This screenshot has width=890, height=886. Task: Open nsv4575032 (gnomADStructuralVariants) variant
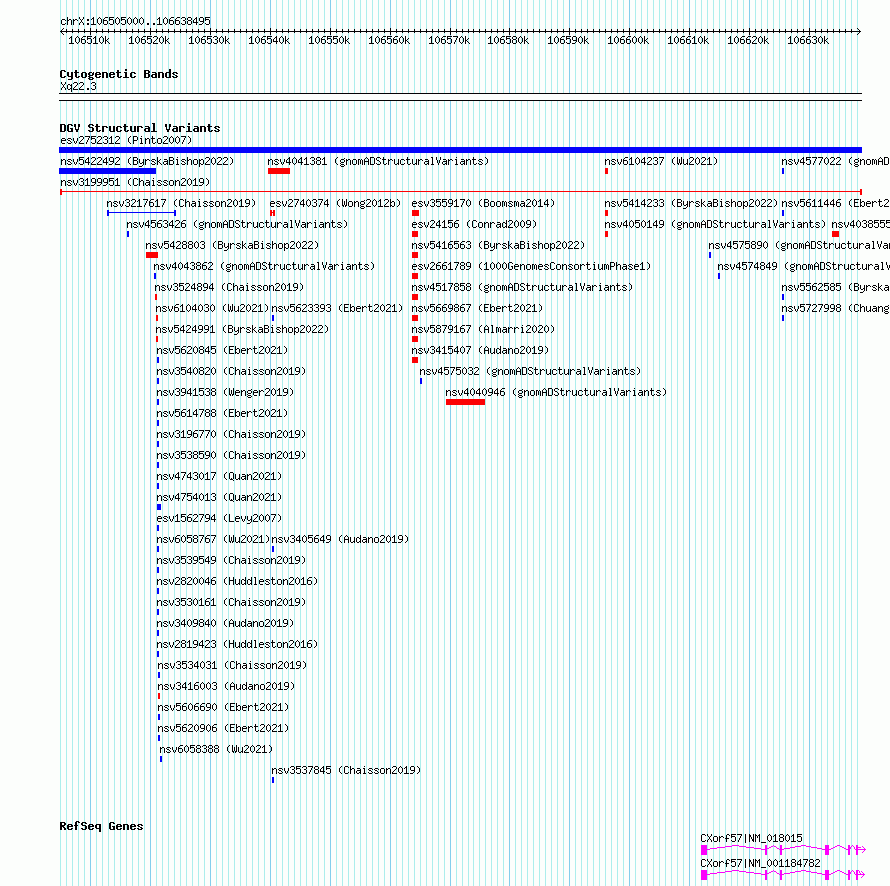pyautogui.click(x=530, y=371)
